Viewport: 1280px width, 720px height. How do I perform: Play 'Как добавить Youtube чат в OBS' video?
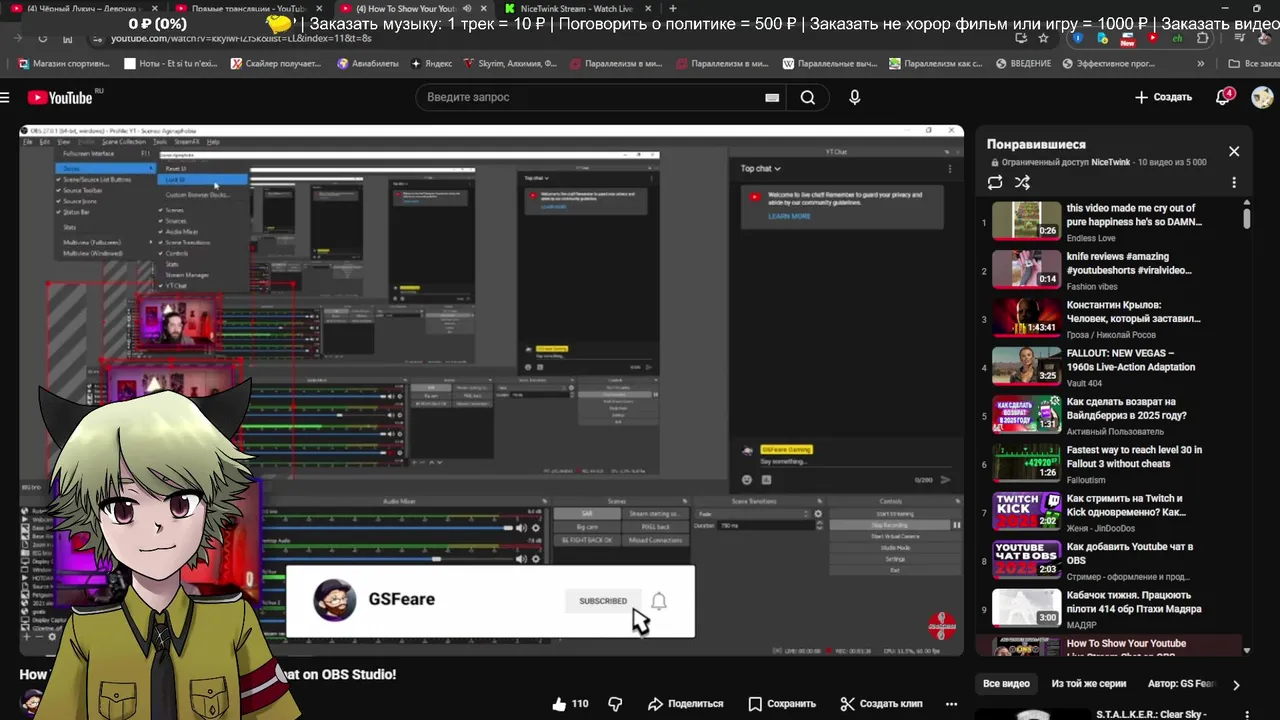point(1110,560)
